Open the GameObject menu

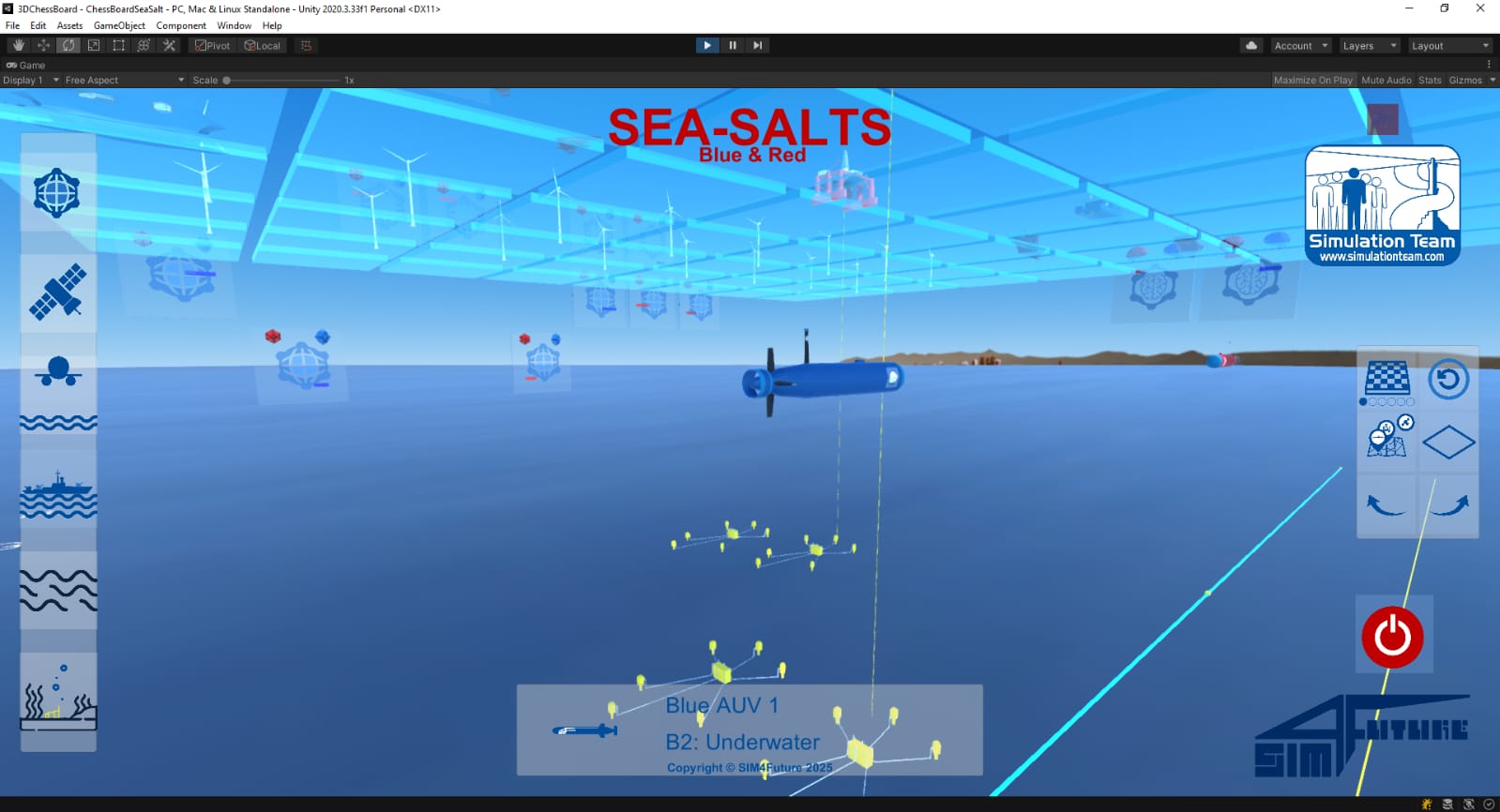pyautogui.click(x=119, y=25)
